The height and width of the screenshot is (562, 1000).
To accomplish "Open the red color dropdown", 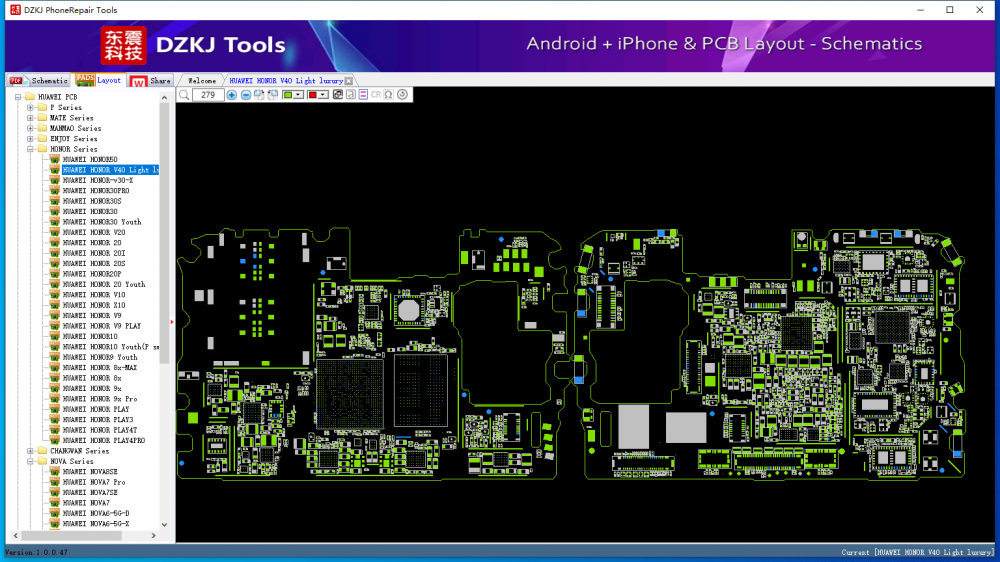I will click(x=324, y=95).
